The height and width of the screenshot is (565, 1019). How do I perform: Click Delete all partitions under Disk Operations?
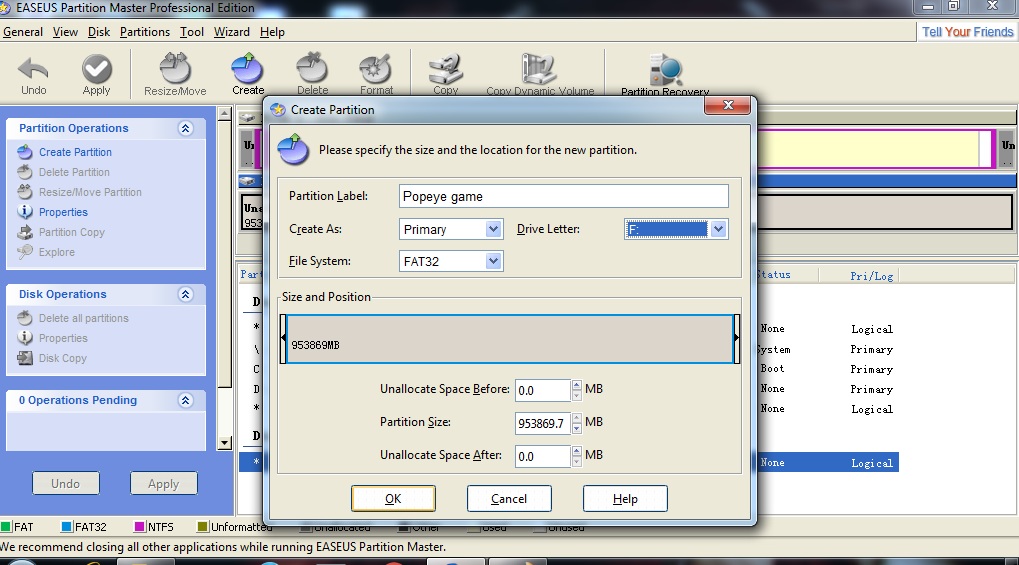(84, 319)
